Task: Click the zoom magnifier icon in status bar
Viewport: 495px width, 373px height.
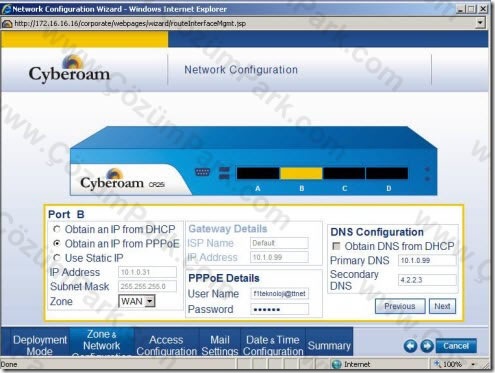Action: tap(437, 364)
